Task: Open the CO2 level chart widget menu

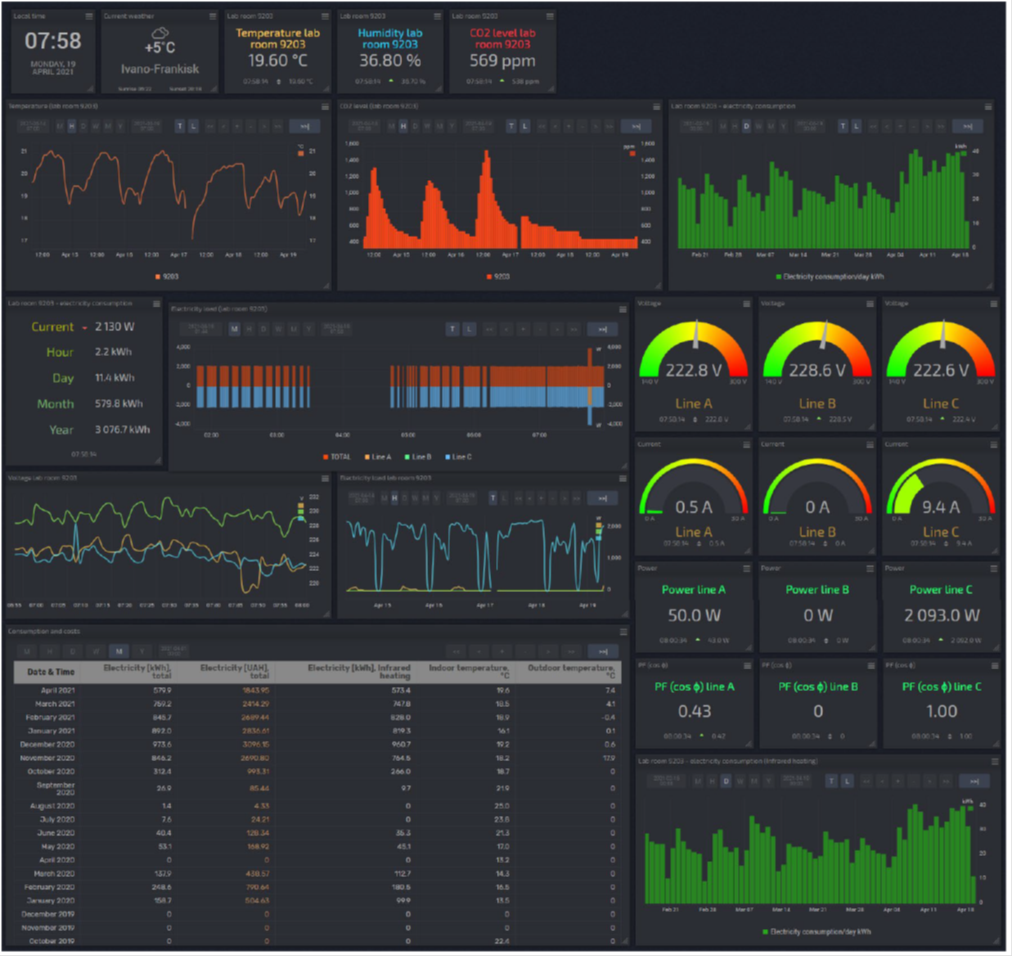Action: [656, 107]
